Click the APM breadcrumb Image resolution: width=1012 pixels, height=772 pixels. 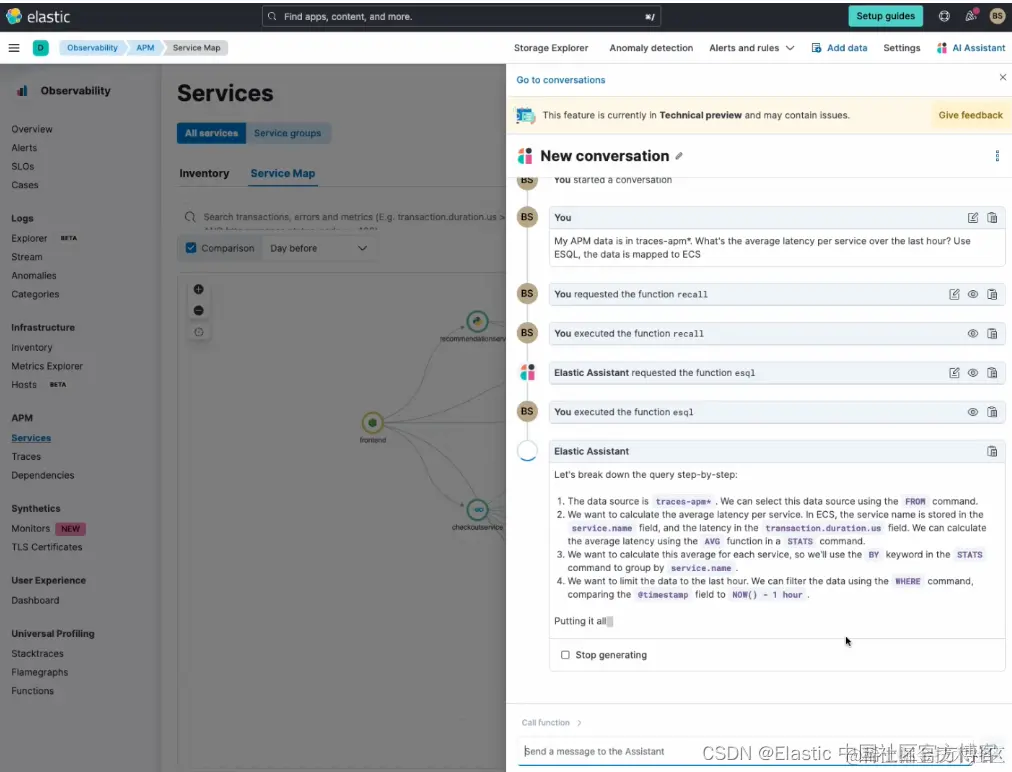(x=145, y=48)
